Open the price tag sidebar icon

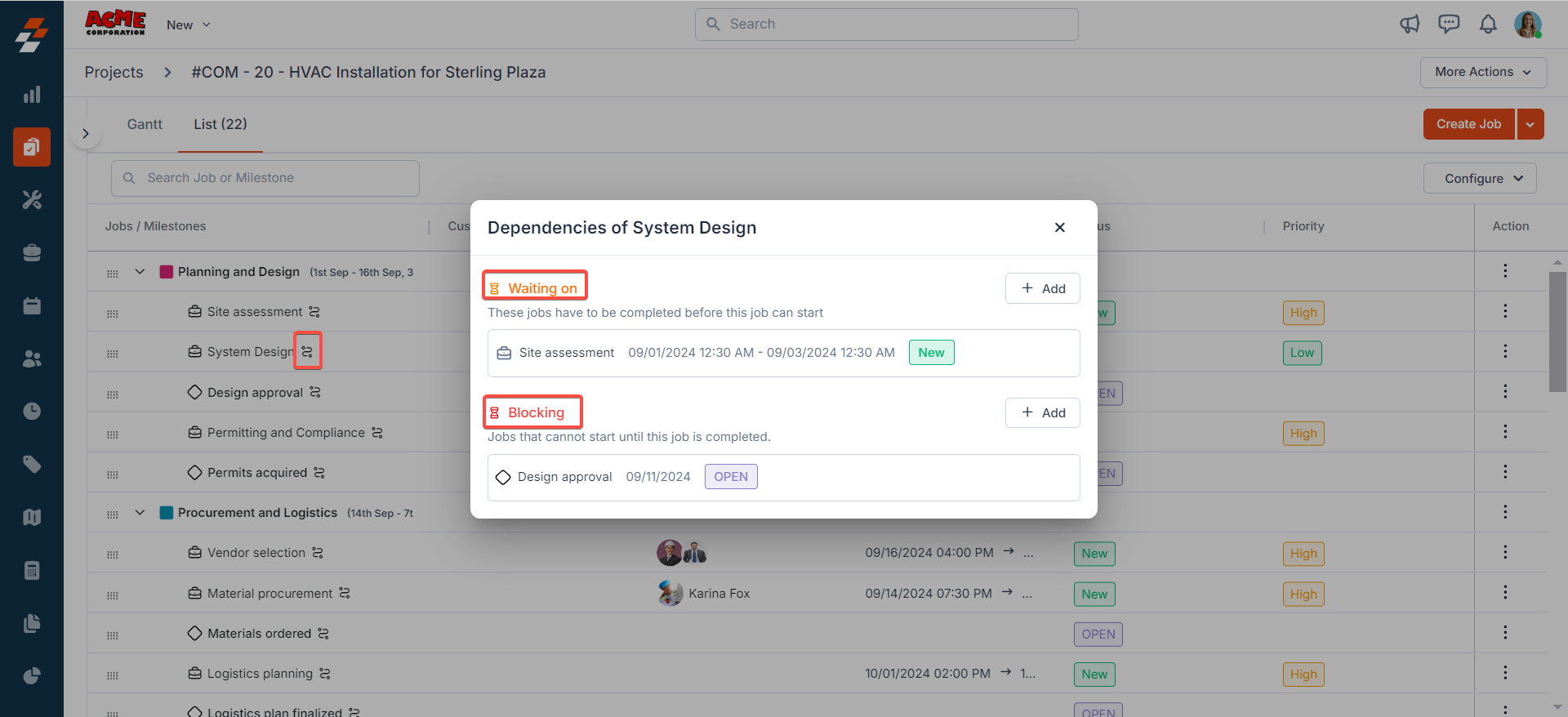[32, 465]
